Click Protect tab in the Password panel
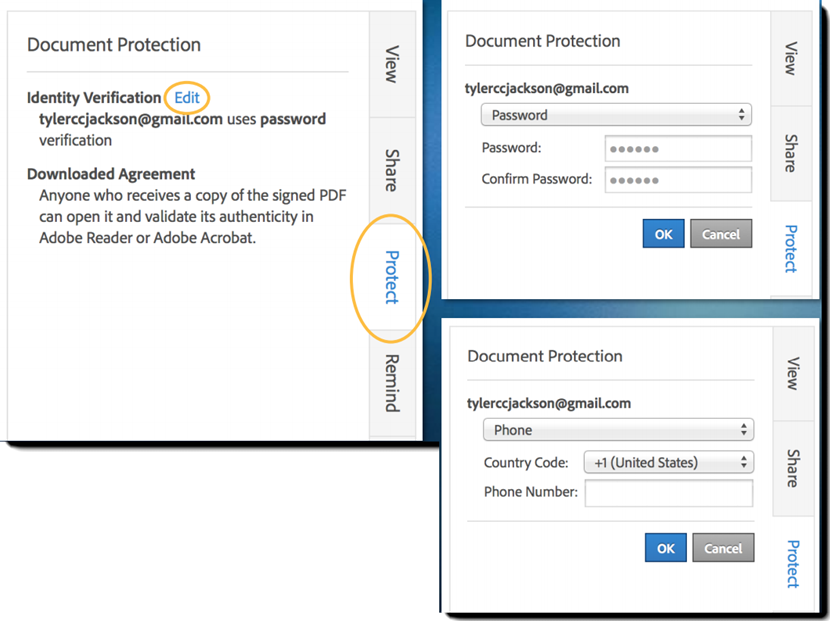Screen dimensions: 830x621 tap(790, 248)
